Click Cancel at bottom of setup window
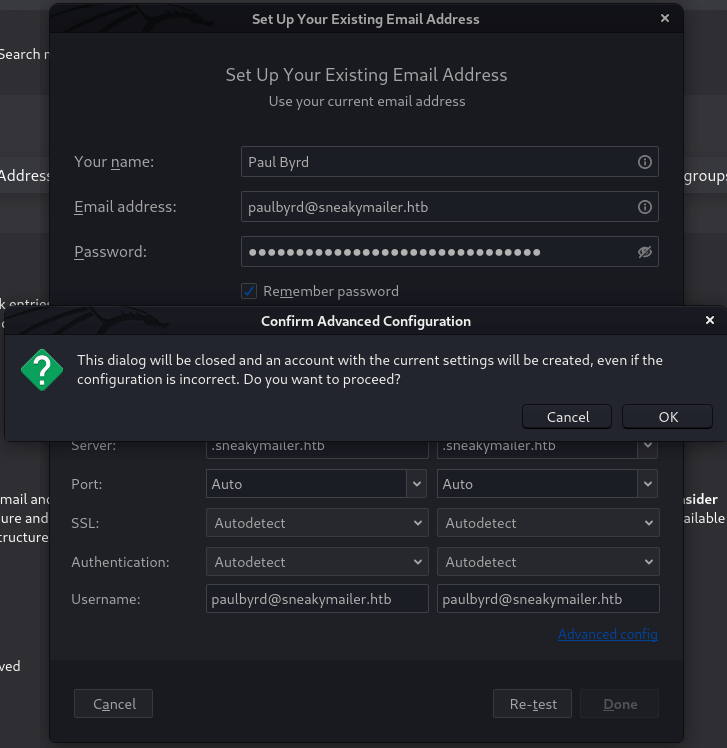The height and width of the screenshot is (748, 727). point(113,704)
